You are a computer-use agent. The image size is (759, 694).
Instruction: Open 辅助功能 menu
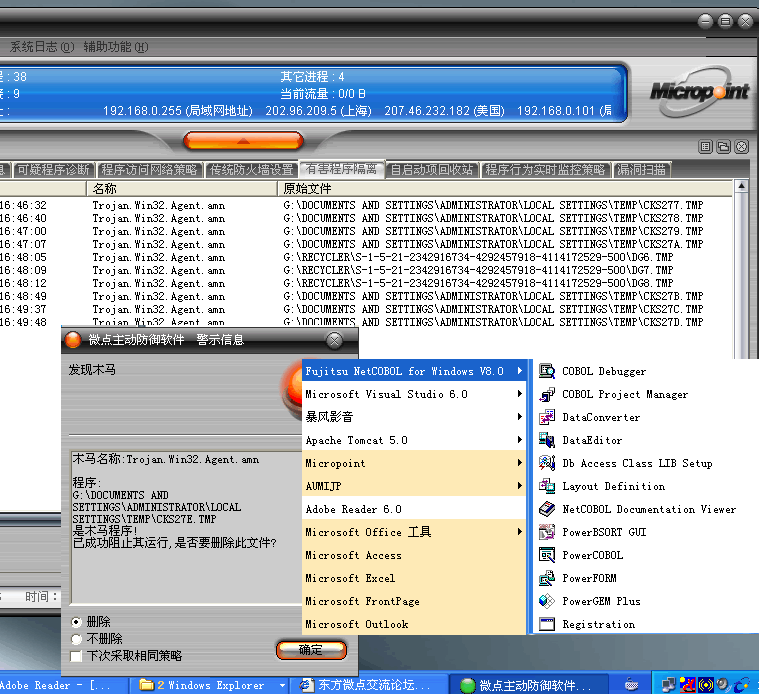click(116, 47)
